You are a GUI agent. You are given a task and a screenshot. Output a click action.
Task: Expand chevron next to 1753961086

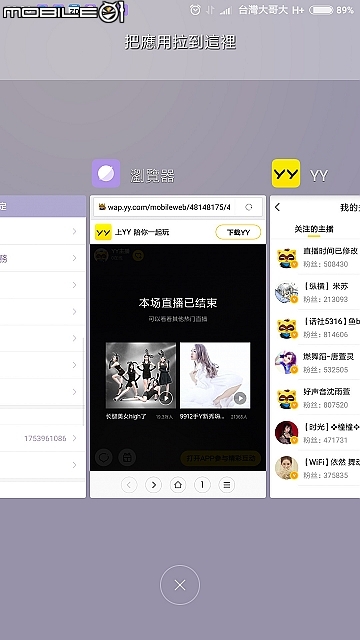coord(74,438)
